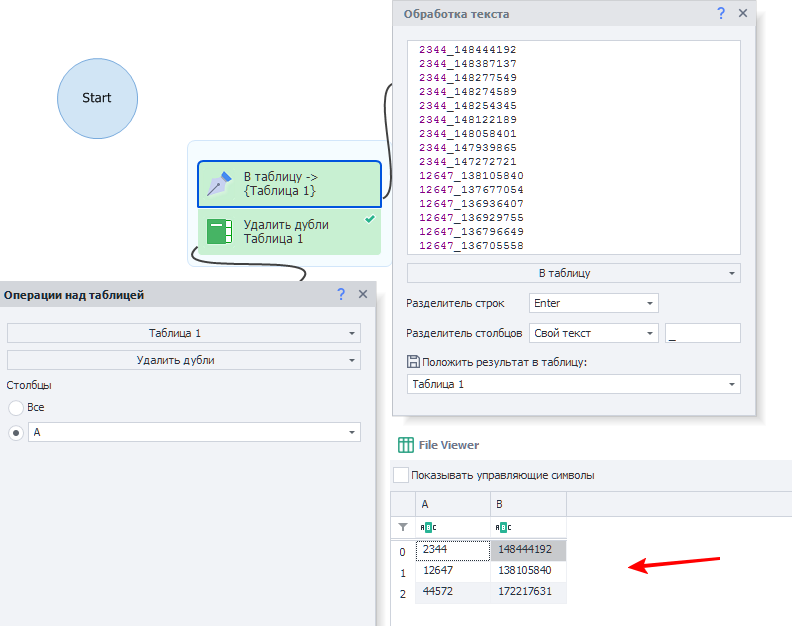
Task: Open the 'В таблицу' action type dropdown
Action: (x=573, y=272)
